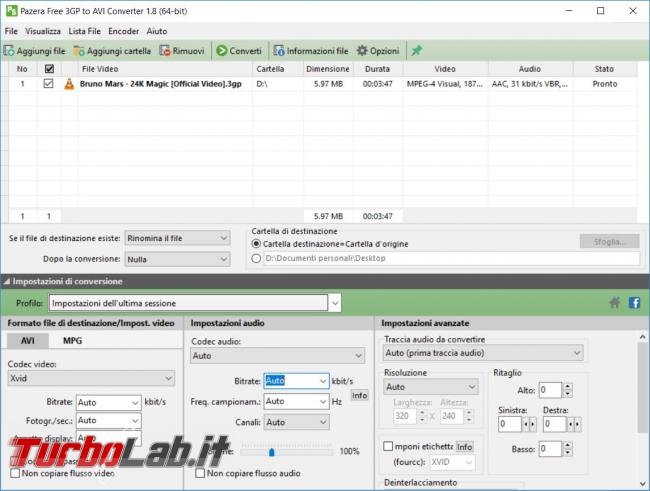Screen dimensions: 650x491
Task: Open the Codec audio dropdown
Action: (x=277, y=356)
